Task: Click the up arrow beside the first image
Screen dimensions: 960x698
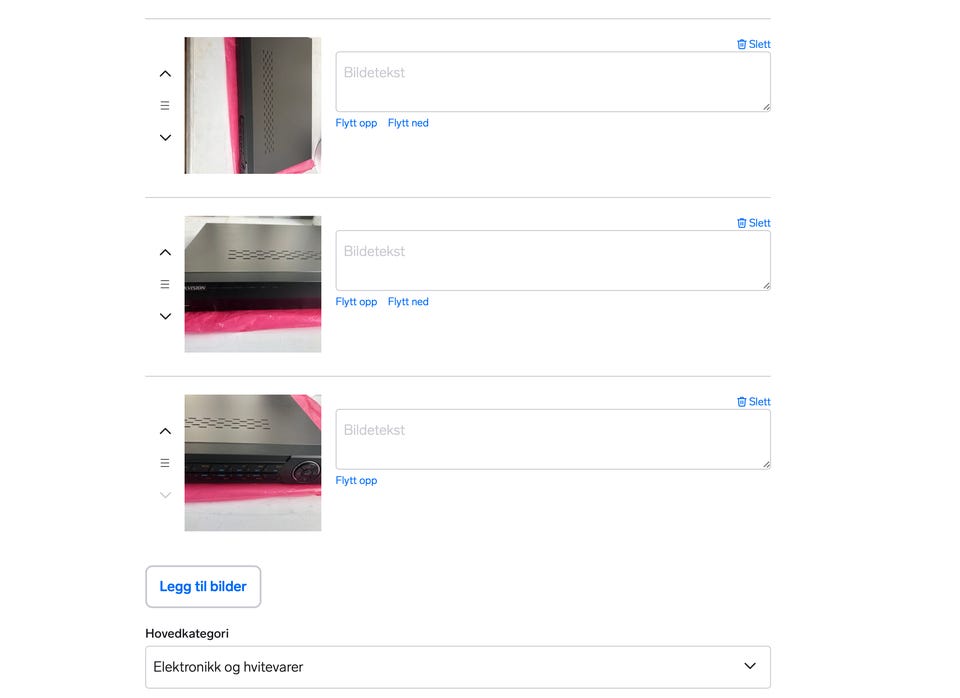Action: point(165,73)
